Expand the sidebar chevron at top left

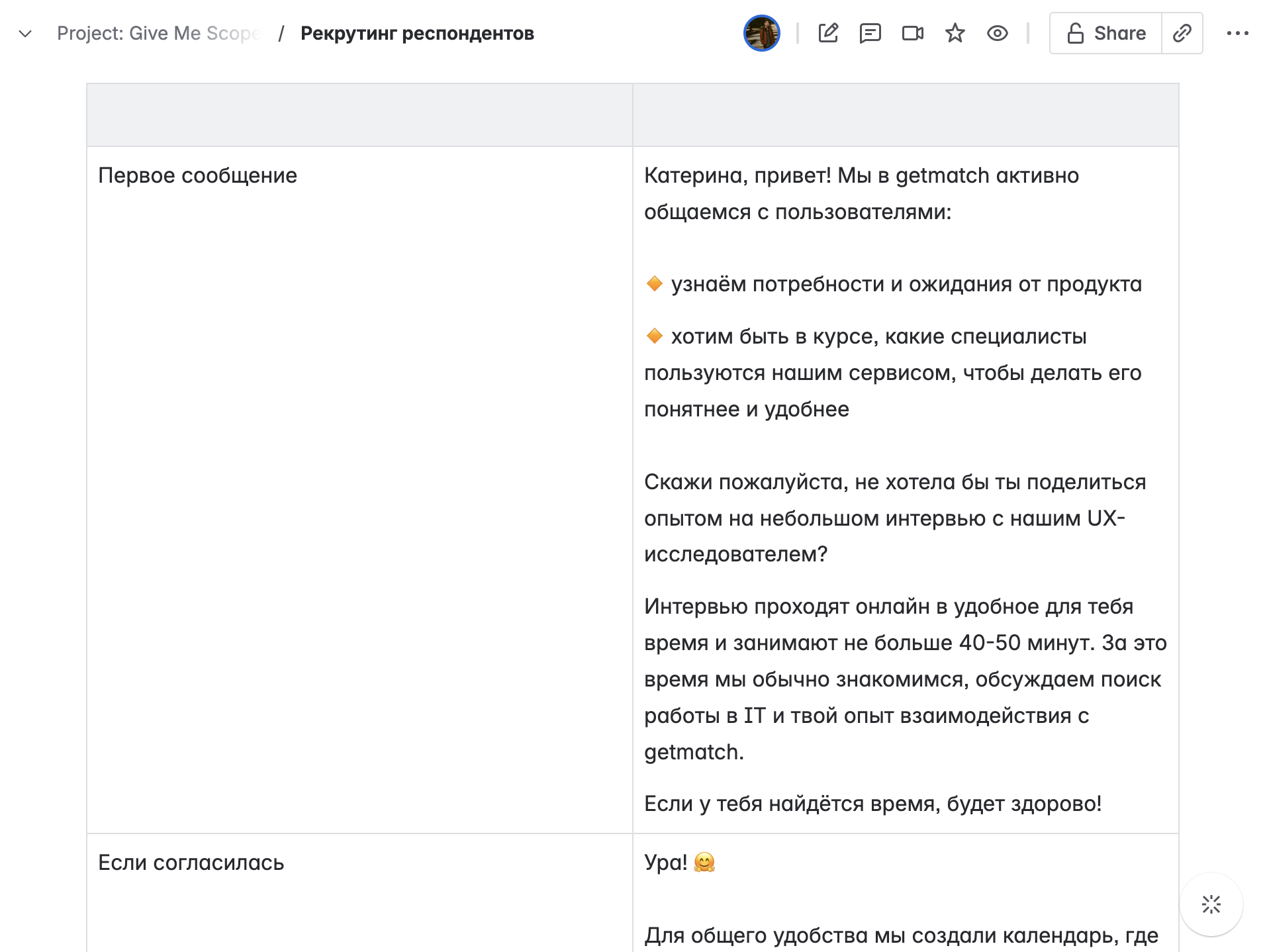[25, 33]
